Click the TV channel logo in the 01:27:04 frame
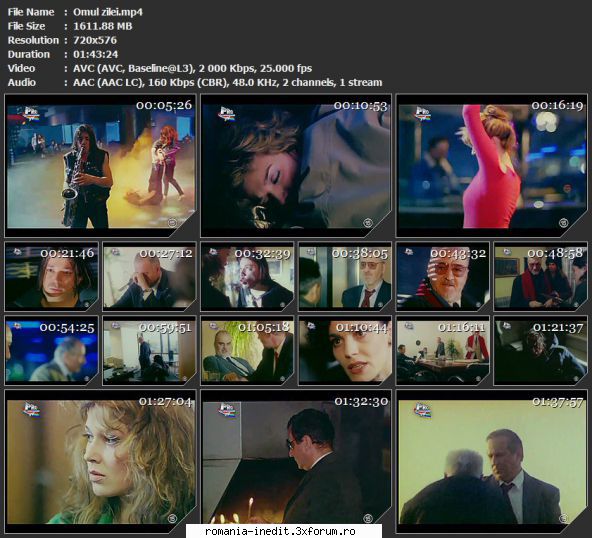This screenshot has width=592, height=538. click(x=31, y=409)
